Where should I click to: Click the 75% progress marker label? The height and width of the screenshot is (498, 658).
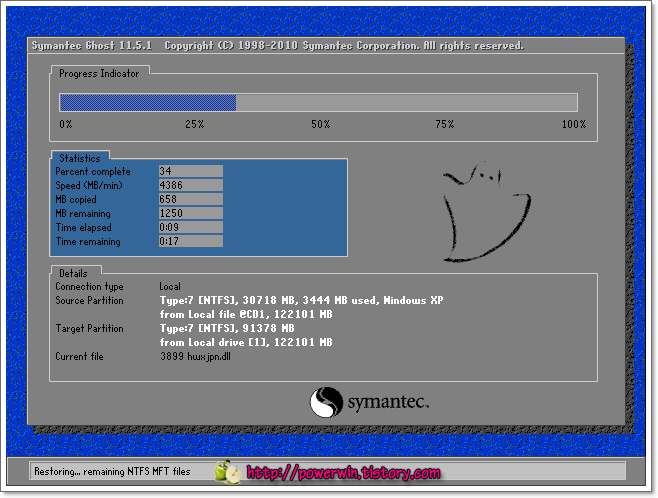pyautogui.click(x=444, y=124)
